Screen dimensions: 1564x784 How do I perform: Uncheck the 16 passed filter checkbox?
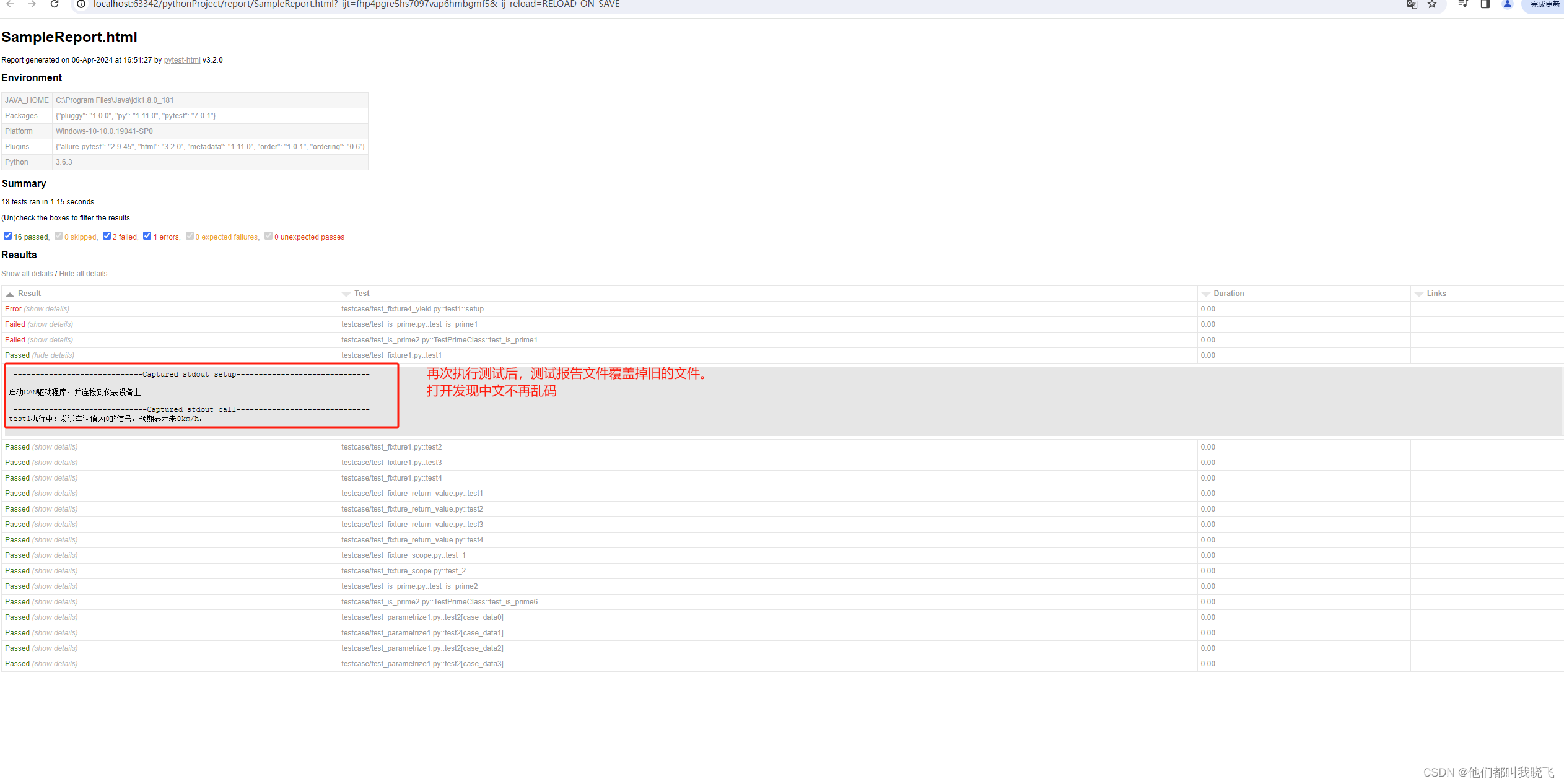pyautogui.click(x=7, y=236)
